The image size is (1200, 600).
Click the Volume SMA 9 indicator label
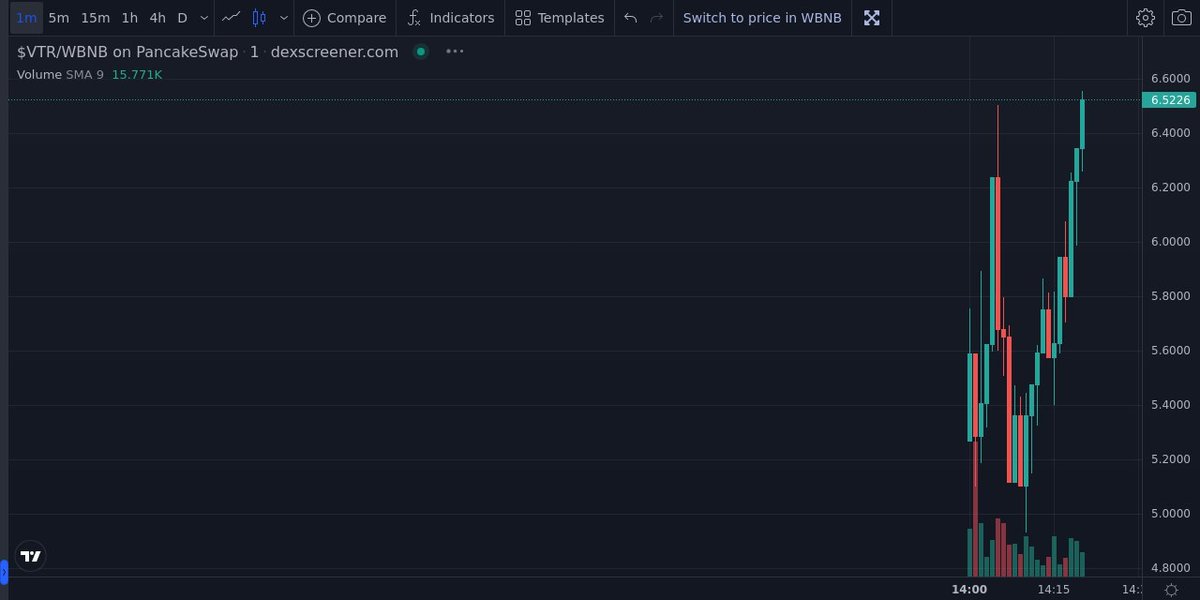point(60,74)
